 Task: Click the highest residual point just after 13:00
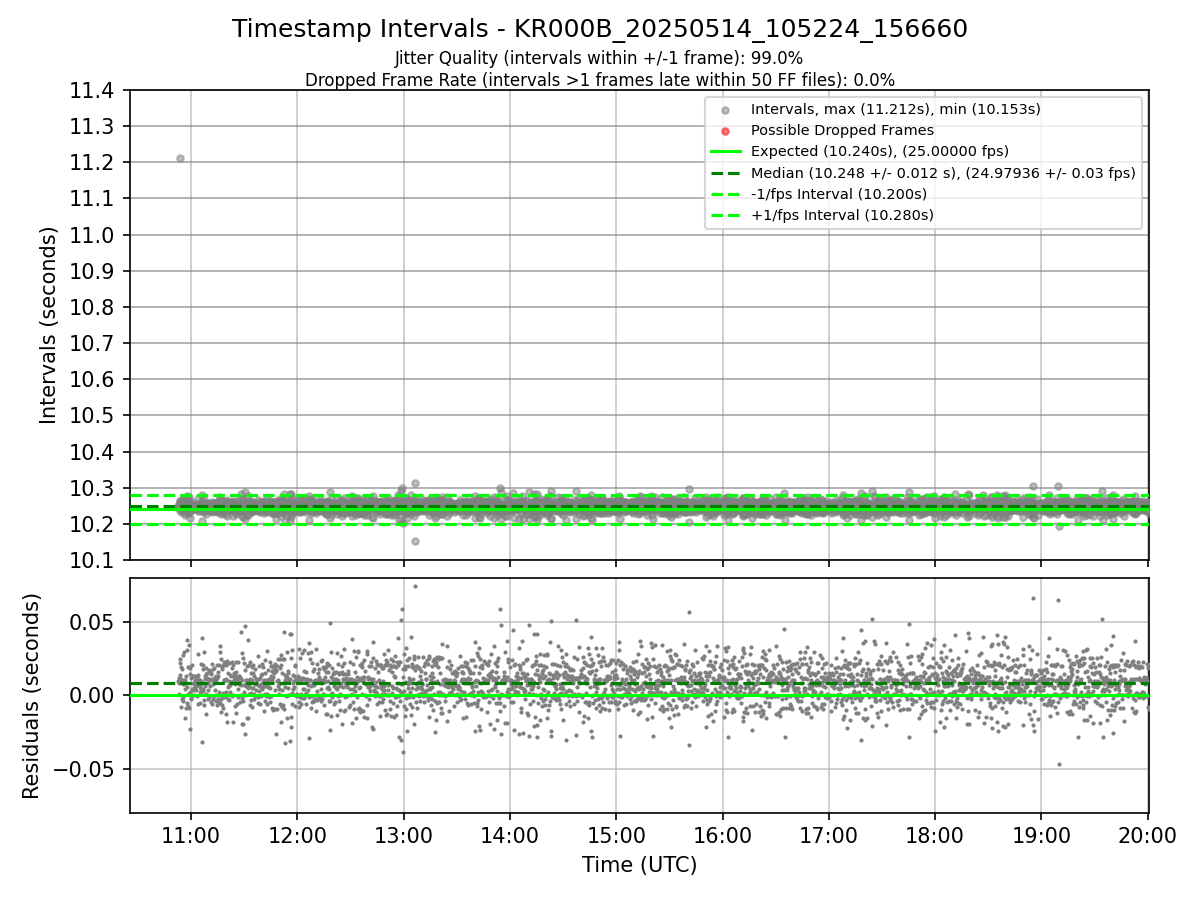pos(415,586)
